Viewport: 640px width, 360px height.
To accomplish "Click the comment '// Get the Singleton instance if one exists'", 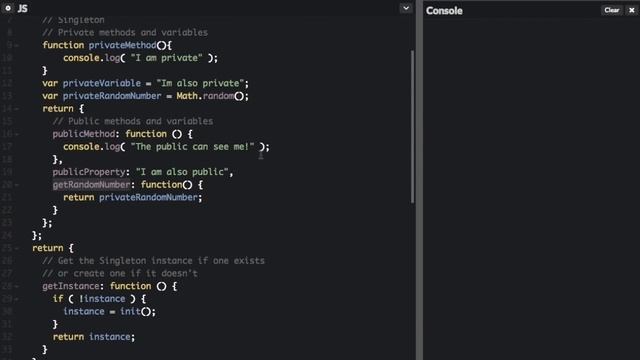I will click(x=153, y=260).
